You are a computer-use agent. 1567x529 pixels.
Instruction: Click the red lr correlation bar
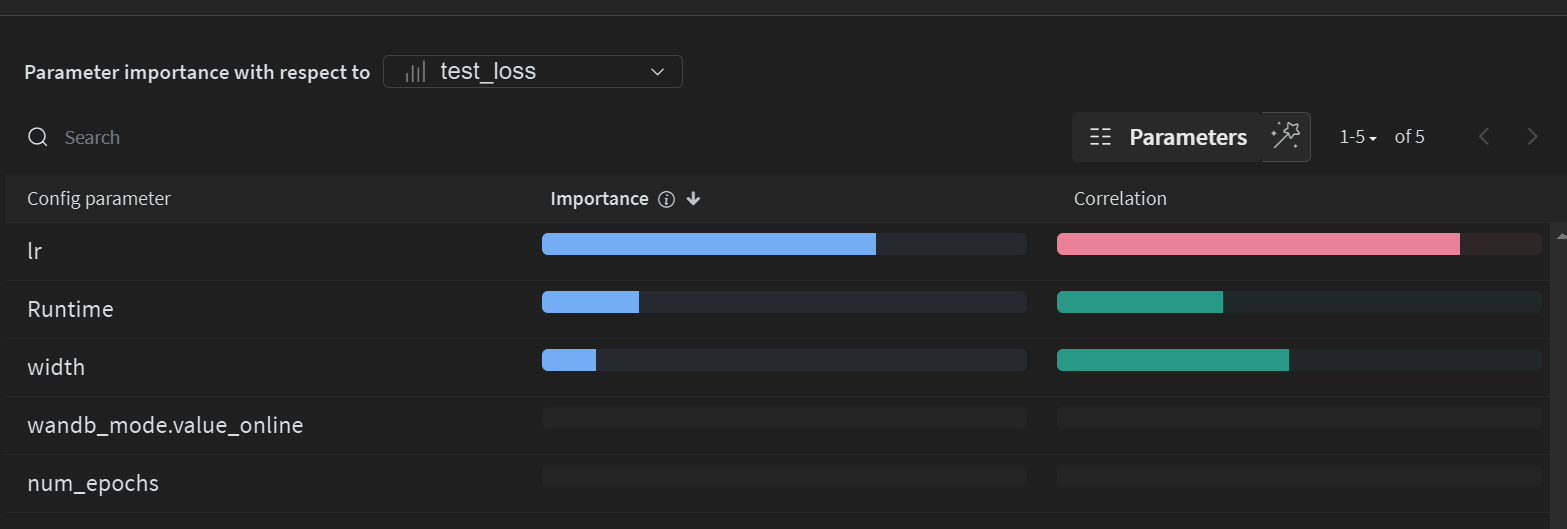pos(1258,244)
